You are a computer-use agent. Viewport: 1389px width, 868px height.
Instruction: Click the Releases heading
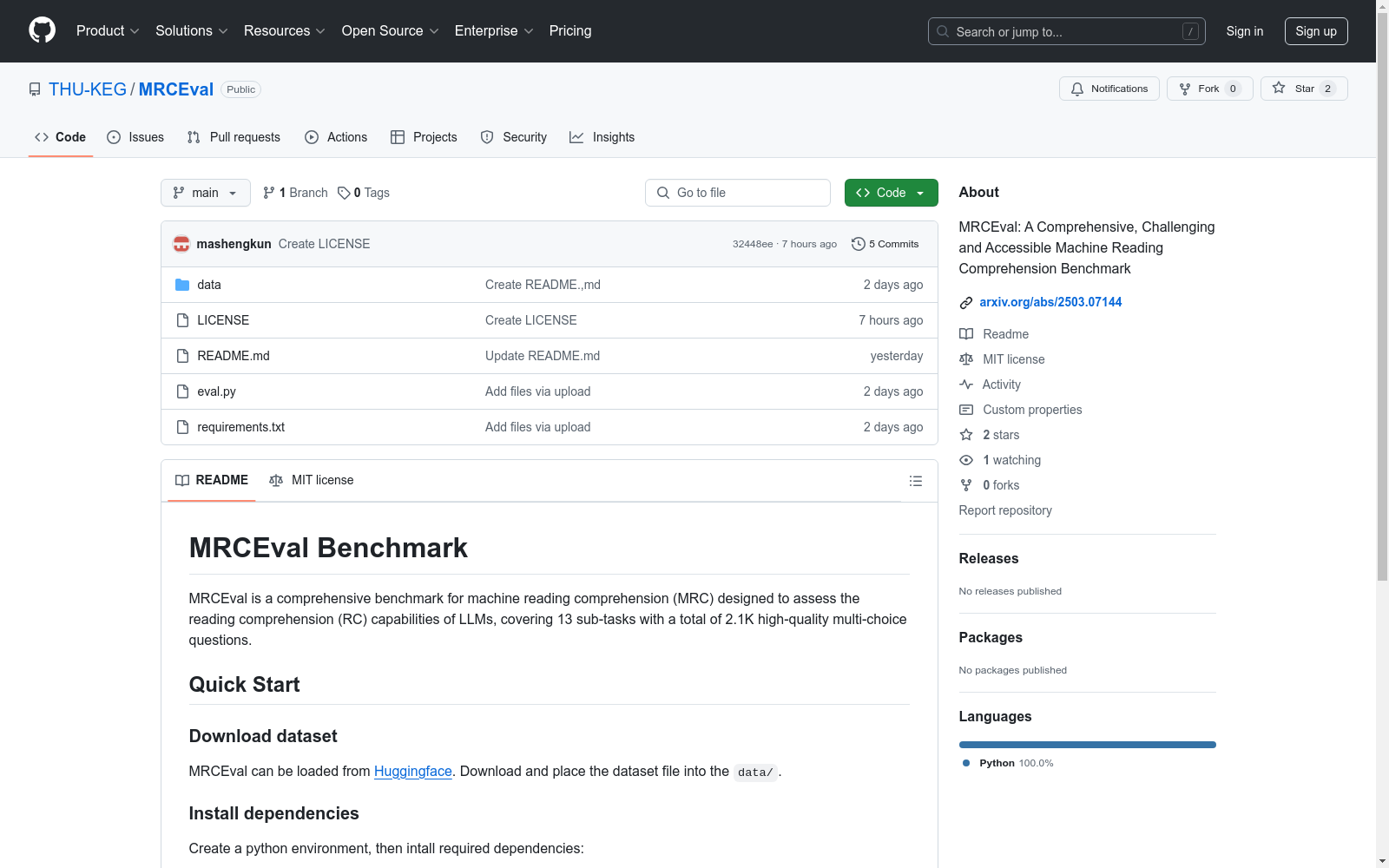(x=989, y=558)
